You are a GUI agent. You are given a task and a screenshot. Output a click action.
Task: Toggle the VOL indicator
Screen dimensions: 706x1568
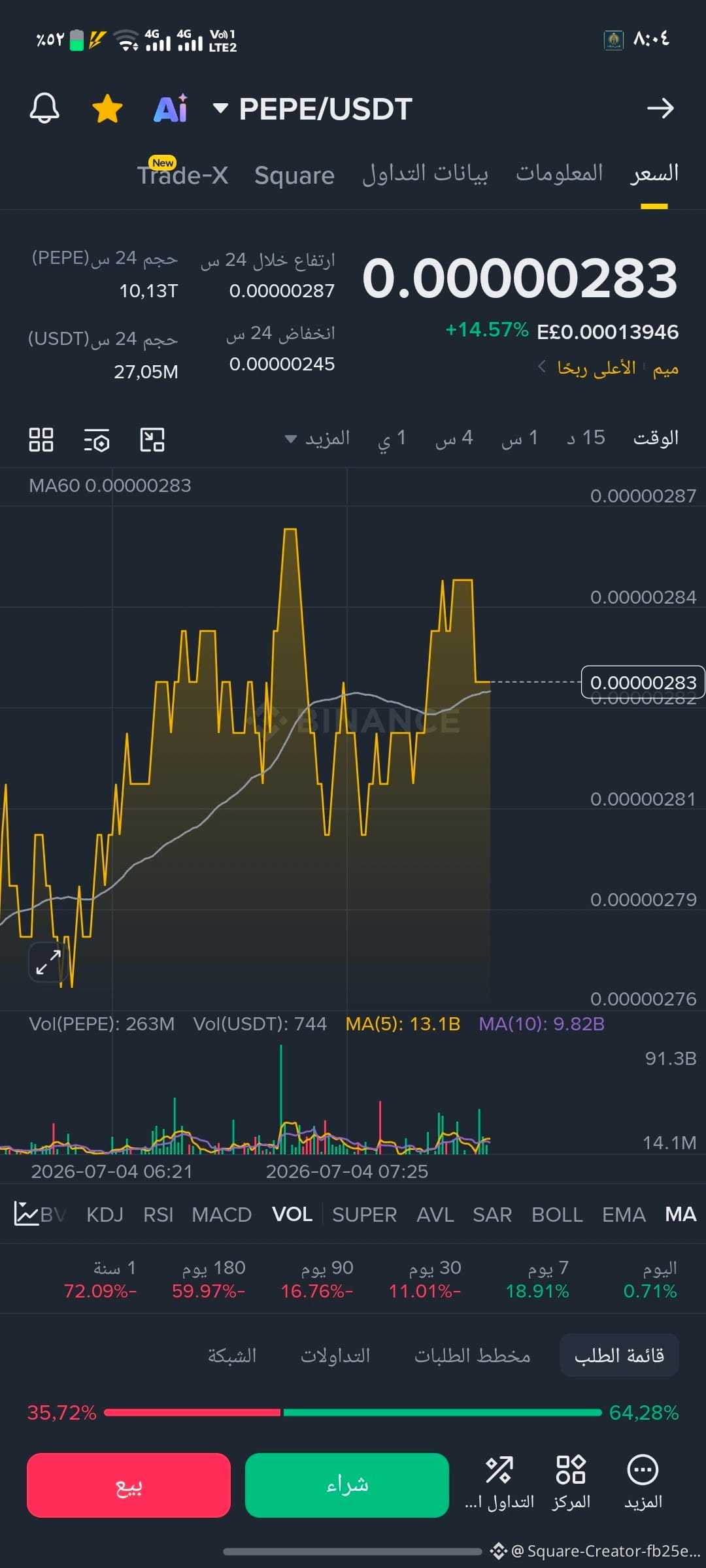click(x=292, y=1214)
